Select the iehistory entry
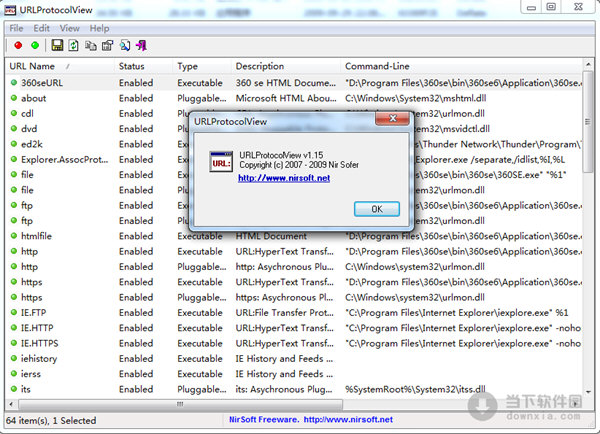The width and height of the screenshot is (600, 434). tap(39, 358)
